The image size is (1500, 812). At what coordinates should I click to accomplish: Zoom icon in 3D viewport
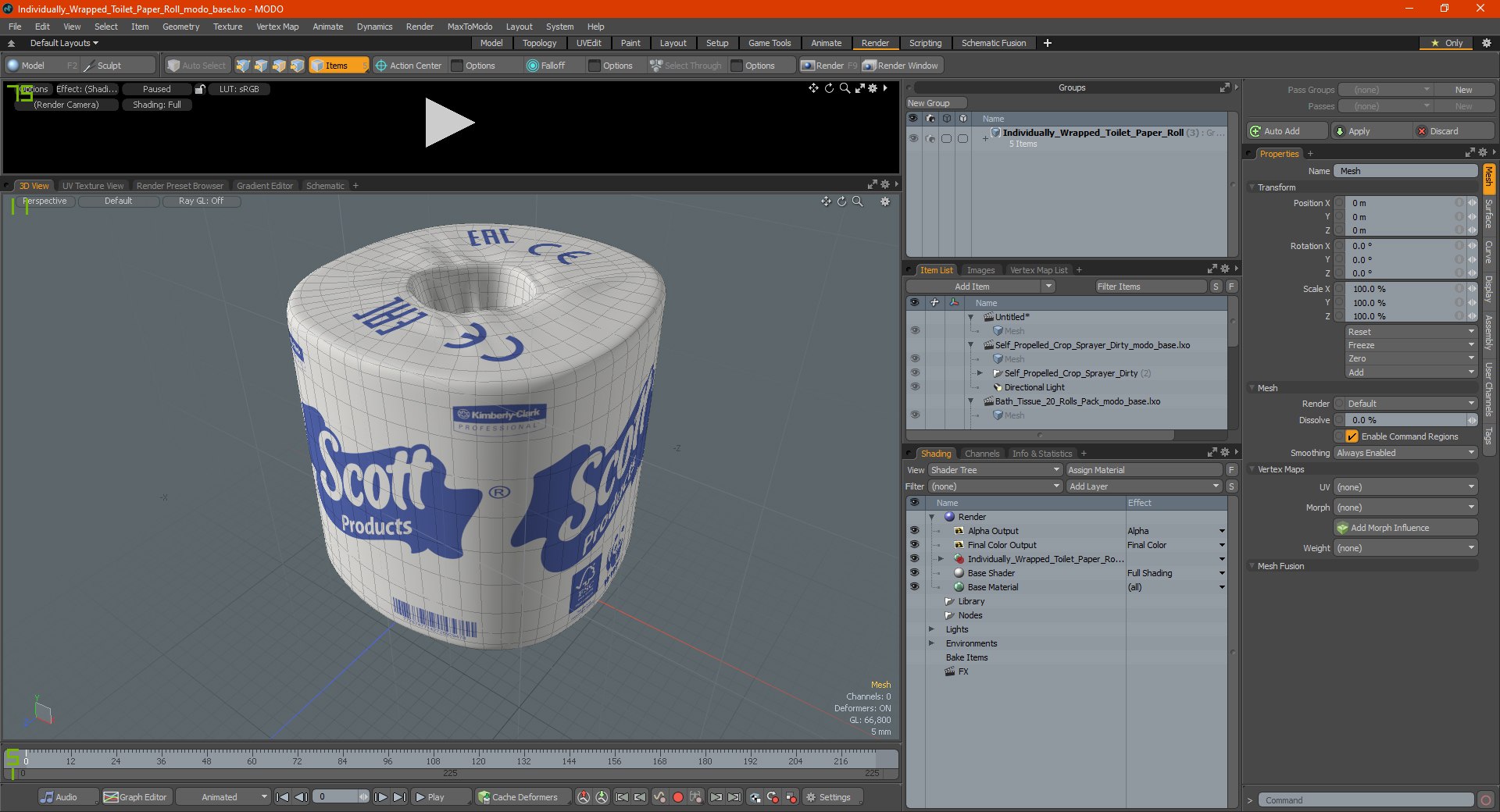click(x=857, y=201)
